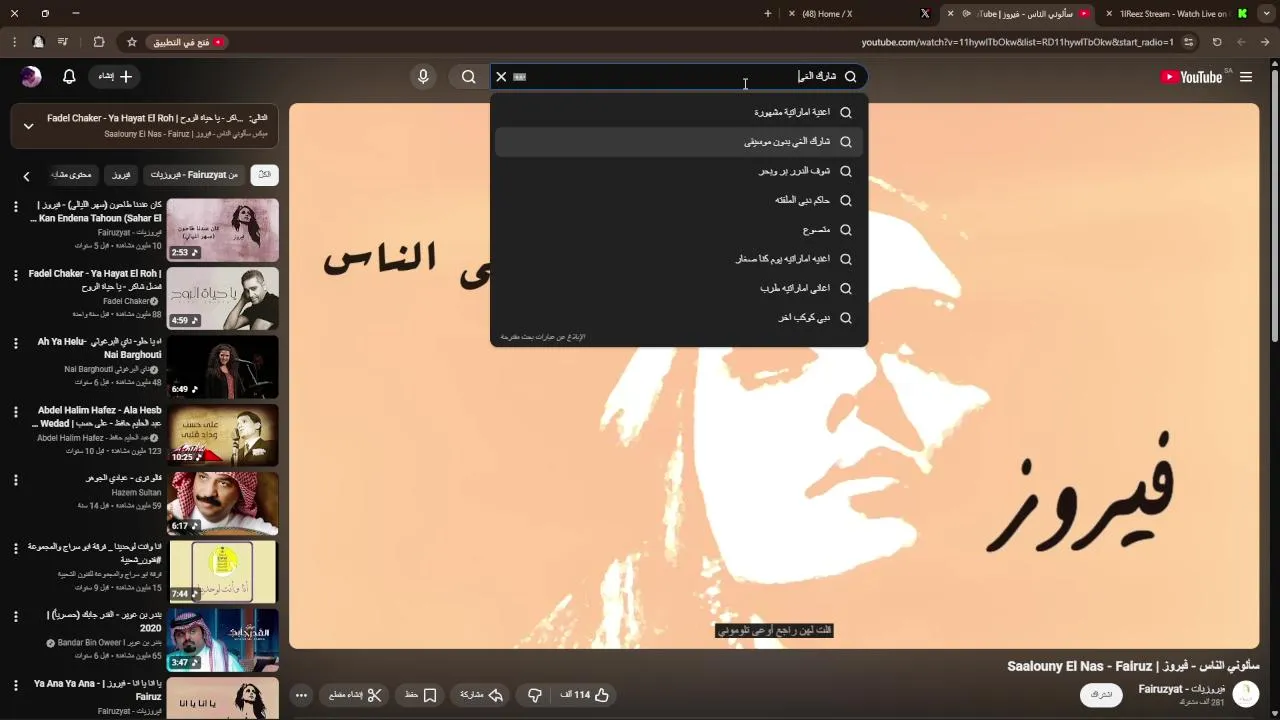This screenshot has width=1280, height=720.
Task: Close the '(48) Home / X' tab
Action: (x=792, y=14)
